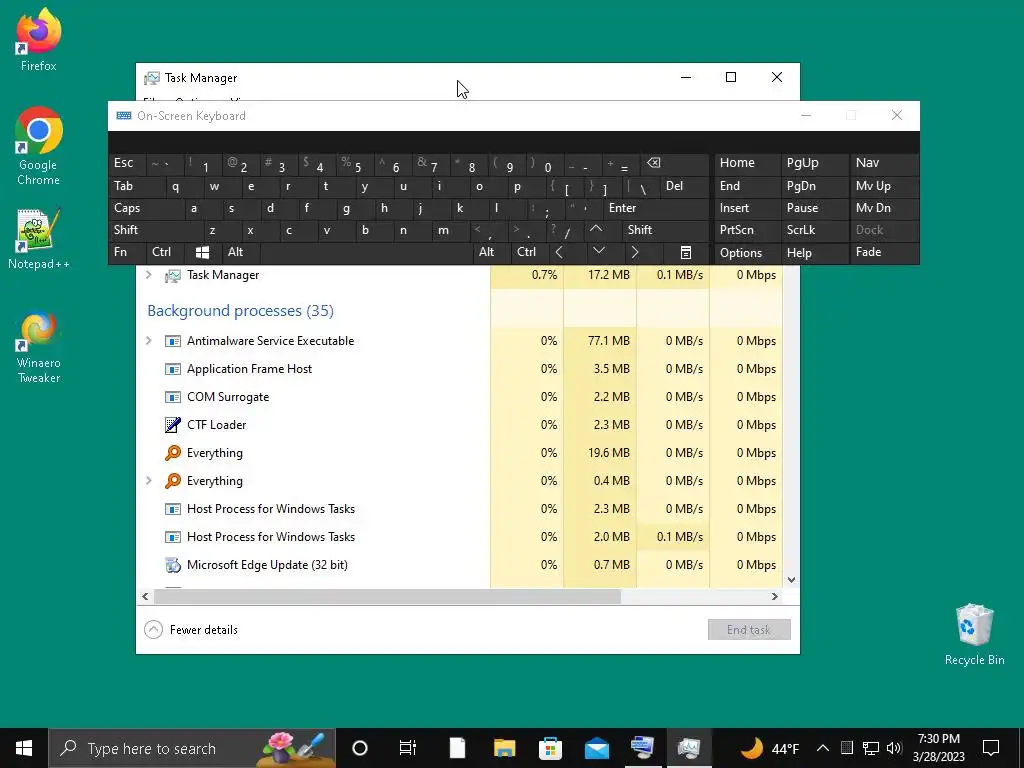Toggle the left Ctrl key on keyboard
The width and height of the screenshot is (1024, 768).
pos(165,252)
